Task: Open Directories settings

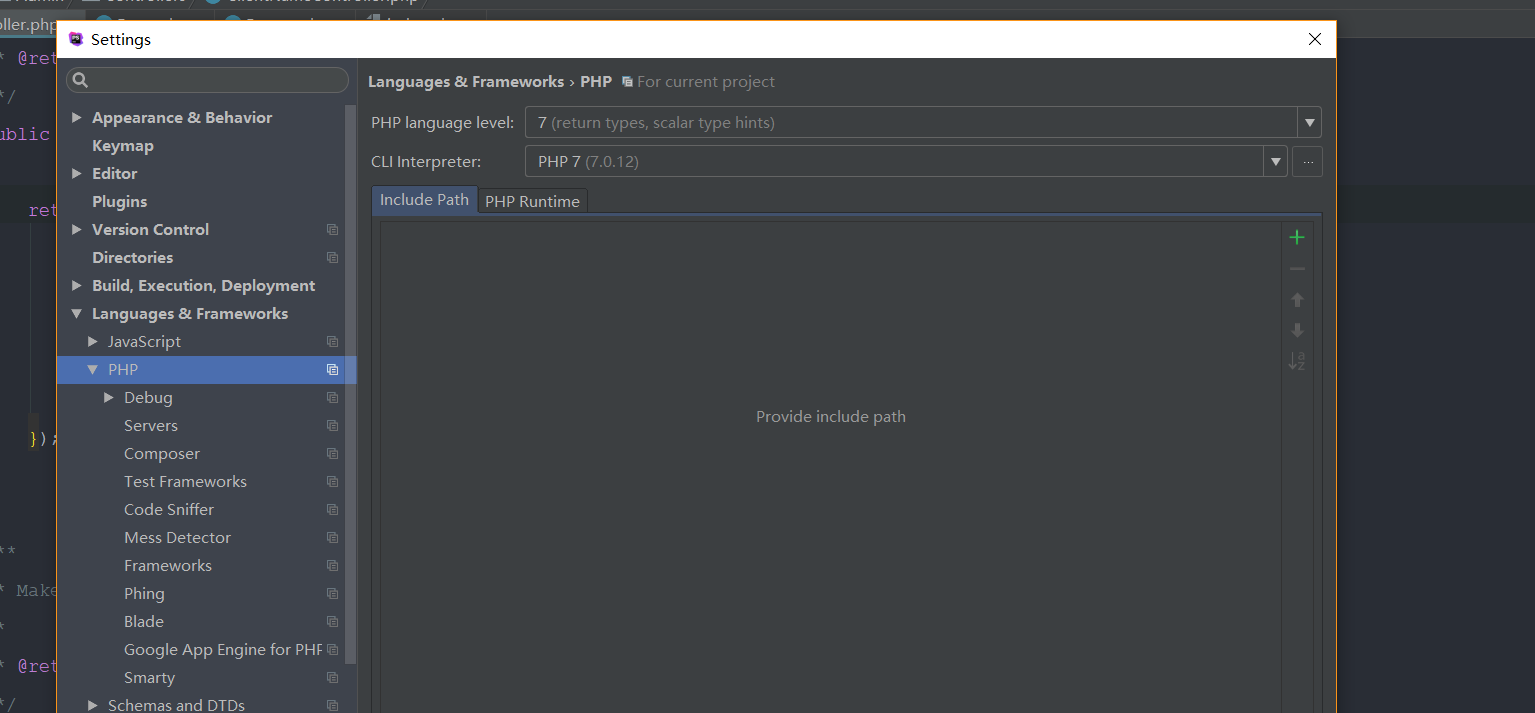Action: [x=132, y=258]
